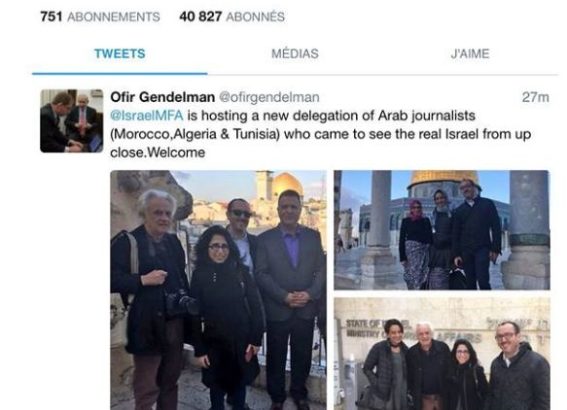Click tweet text about Arab journalists delegation
Image resolution: width=567 pixels, height=410 pixels.
click(x=320, y=134)
